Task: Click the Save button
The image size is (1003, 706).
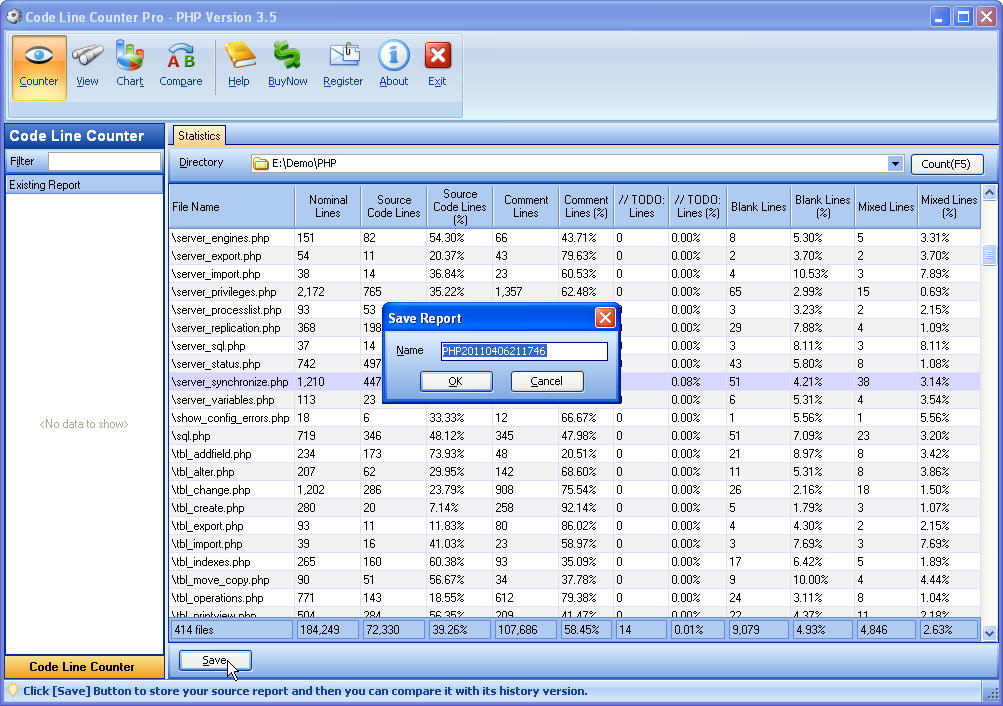Action: click(215, 661)
